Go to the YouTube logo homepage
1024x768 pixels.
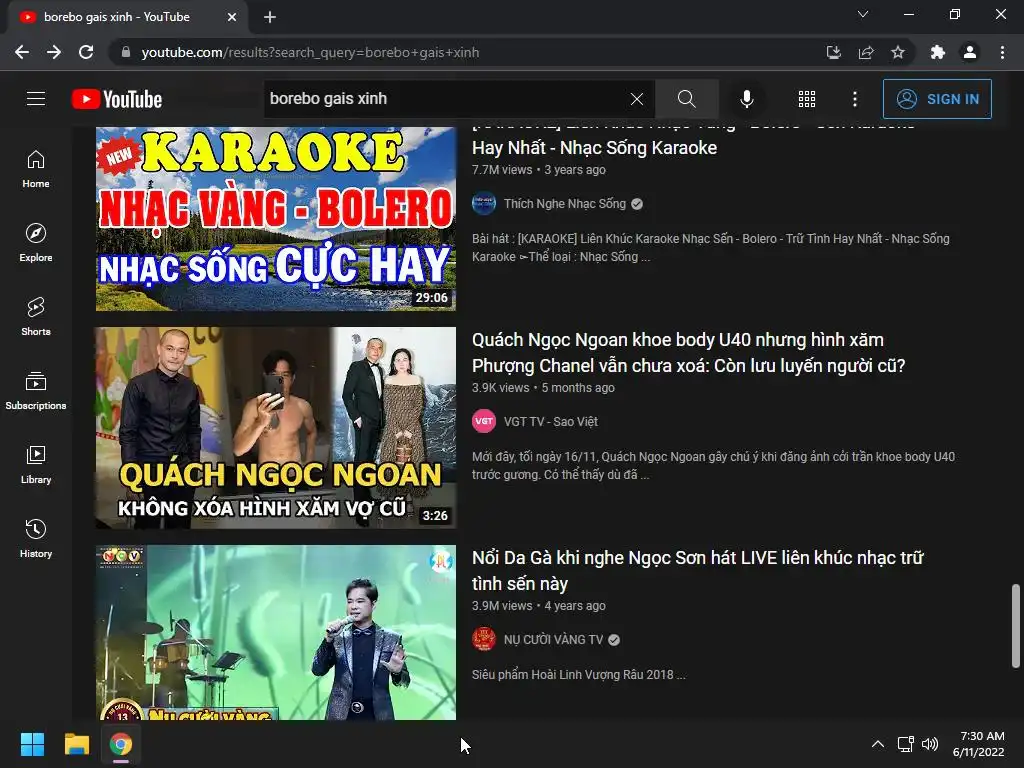117,99
